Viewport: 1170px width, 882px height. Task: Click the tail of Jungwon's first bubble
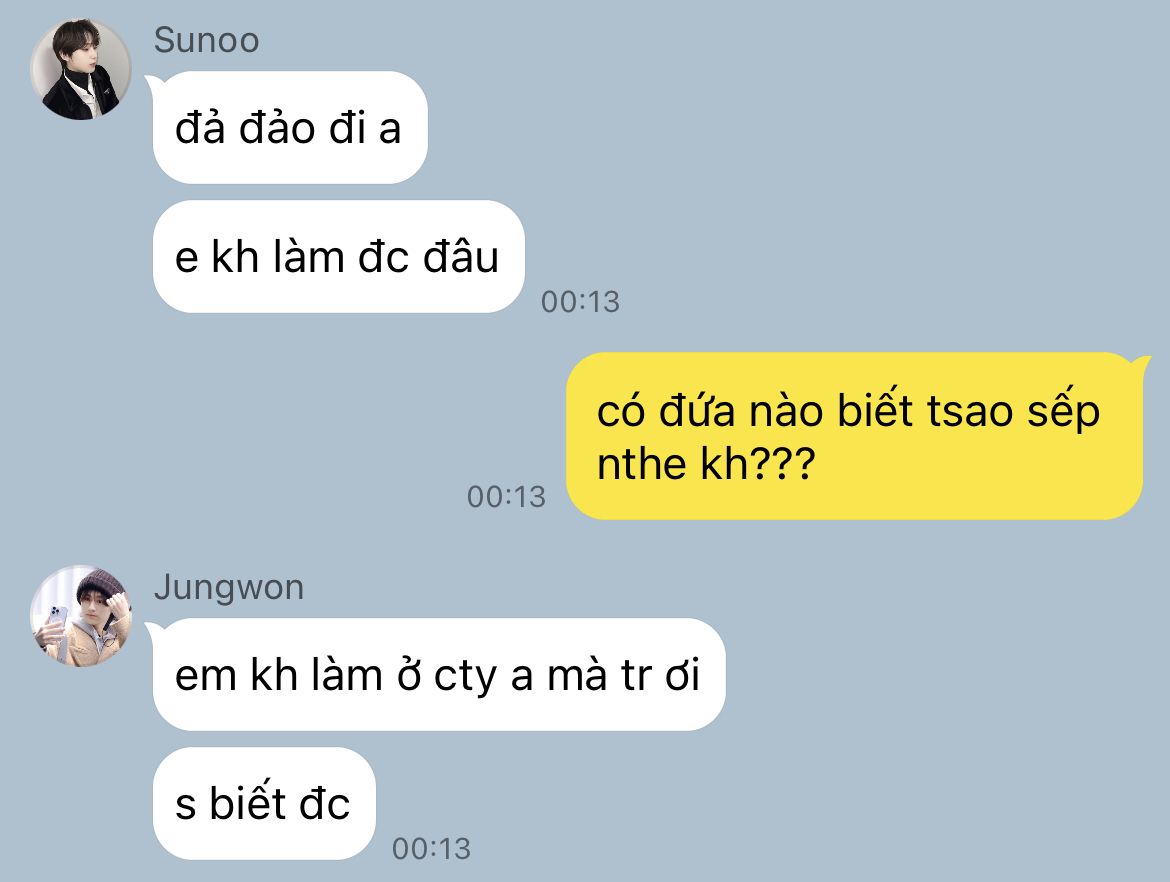153,628
